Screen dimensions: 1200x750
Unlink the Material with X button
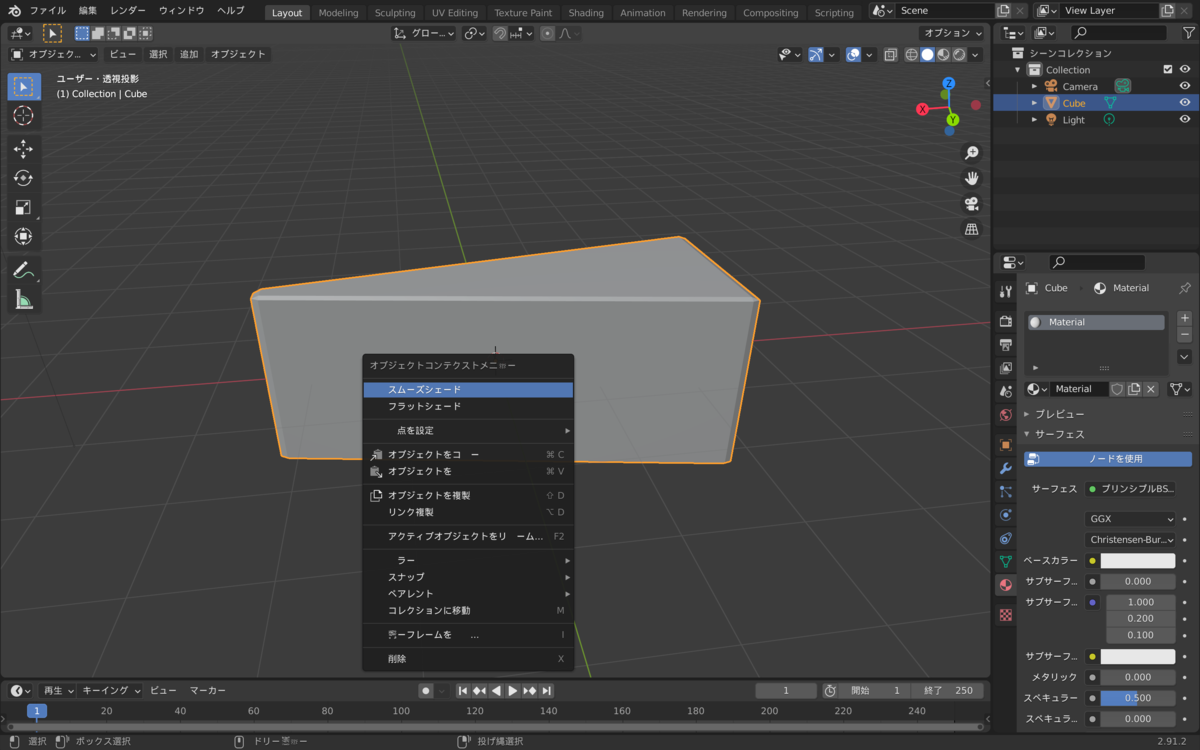click(x=1151, y=389)
